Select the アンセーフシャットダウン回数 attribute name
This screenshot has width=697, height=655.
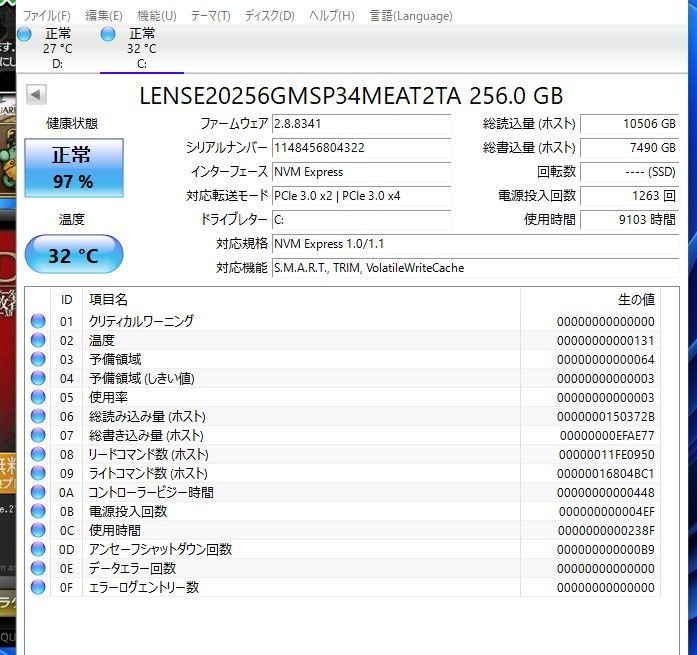tap(160, 549)
